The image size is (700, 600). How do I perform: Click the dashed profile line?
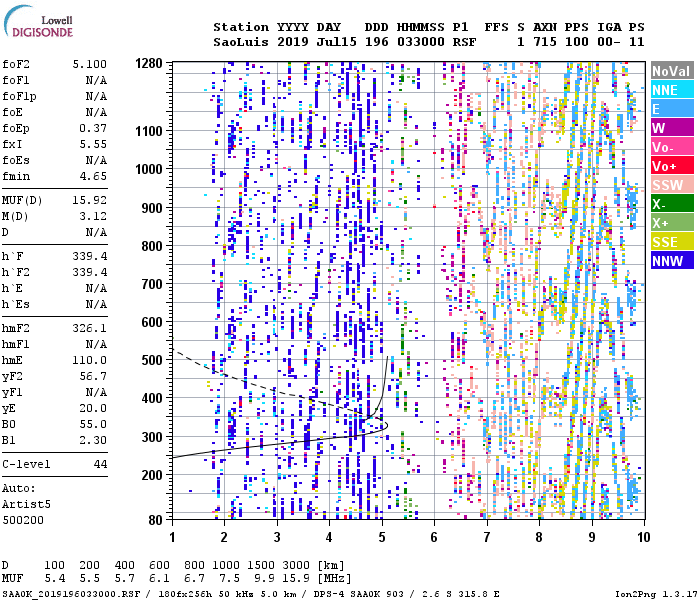[277, 391]
